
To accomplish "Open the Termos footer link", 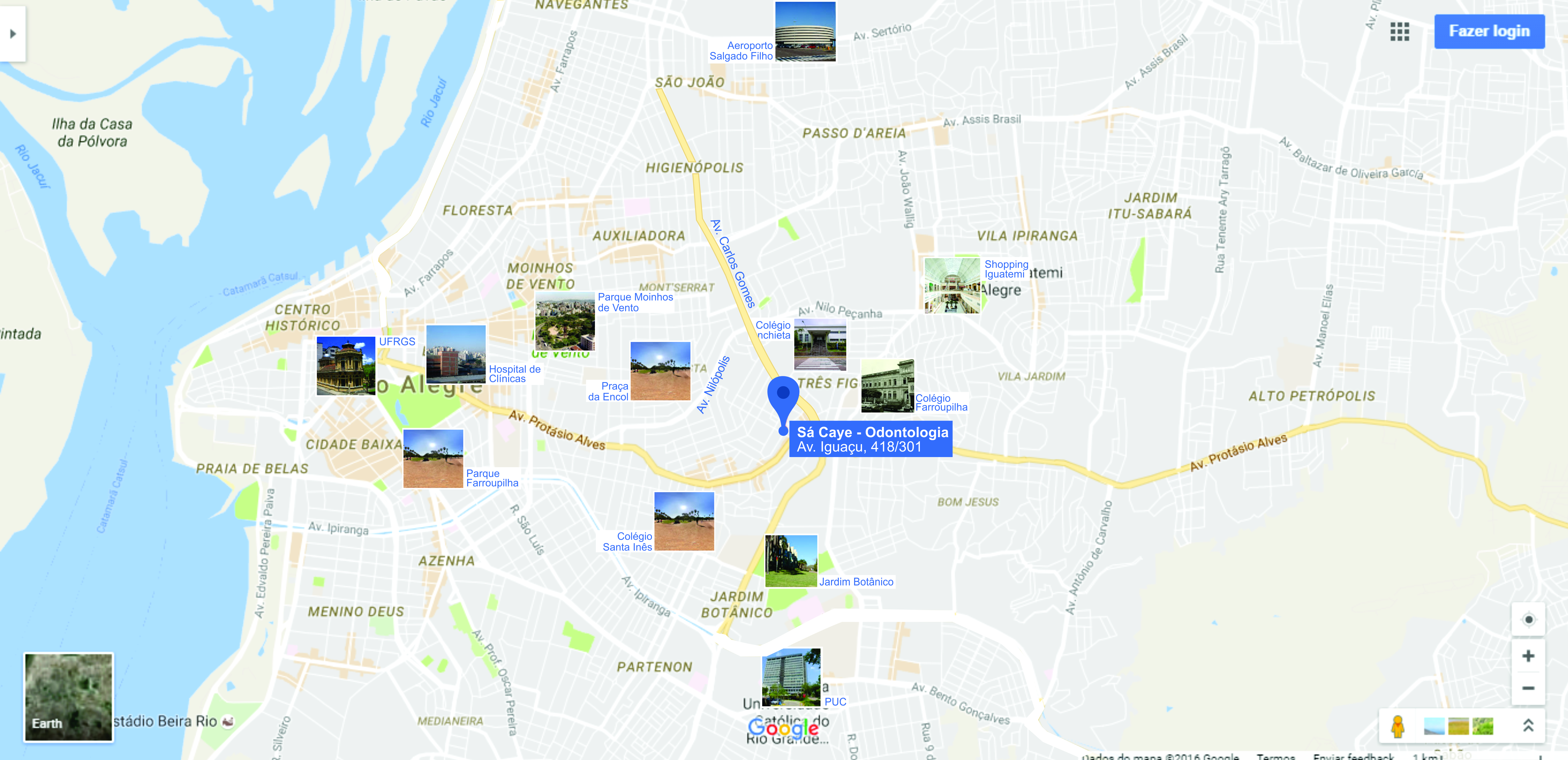I will 1276,756.
